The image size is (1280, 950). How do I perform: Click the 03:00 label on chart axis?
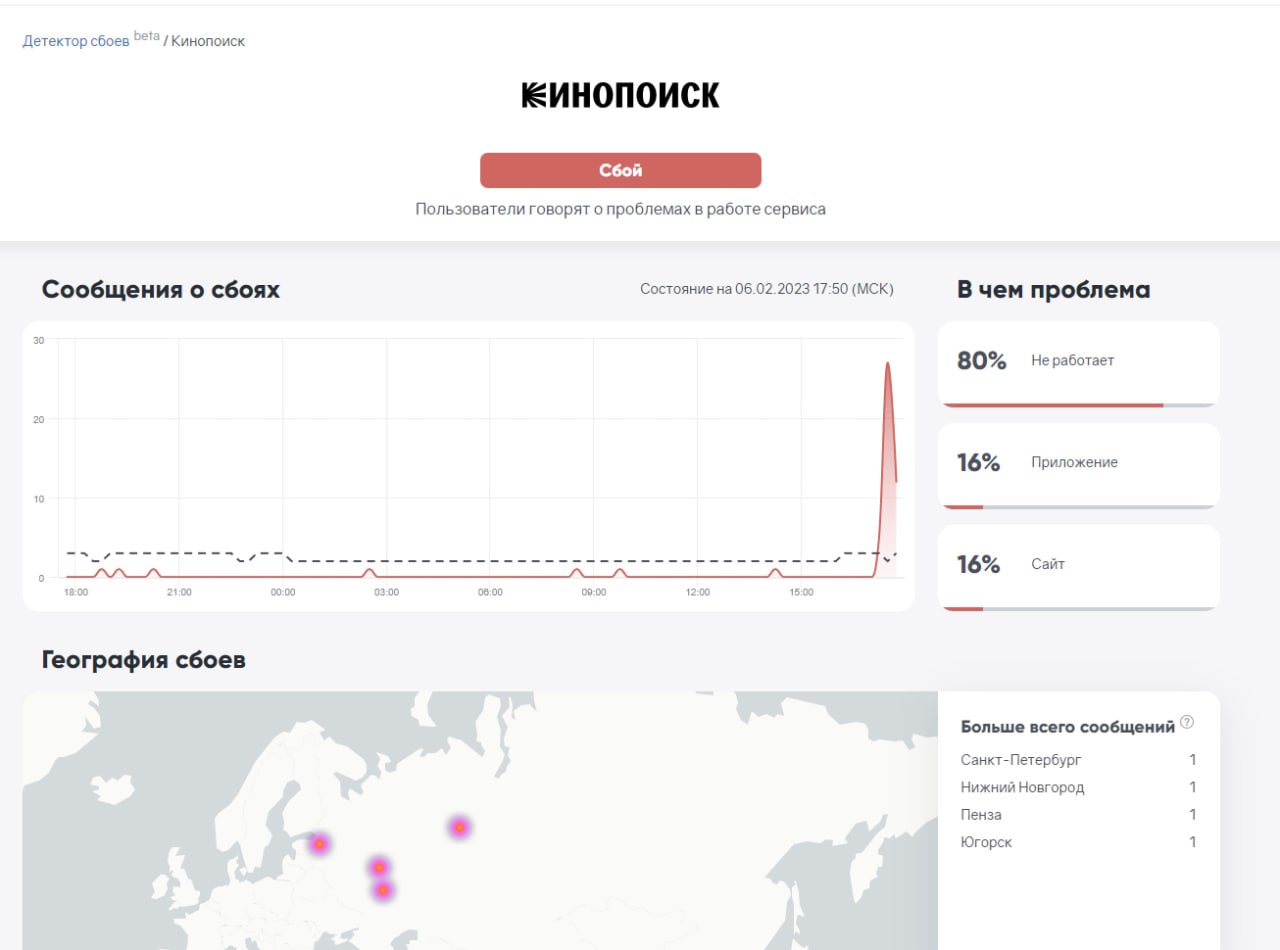coord(386,592)
